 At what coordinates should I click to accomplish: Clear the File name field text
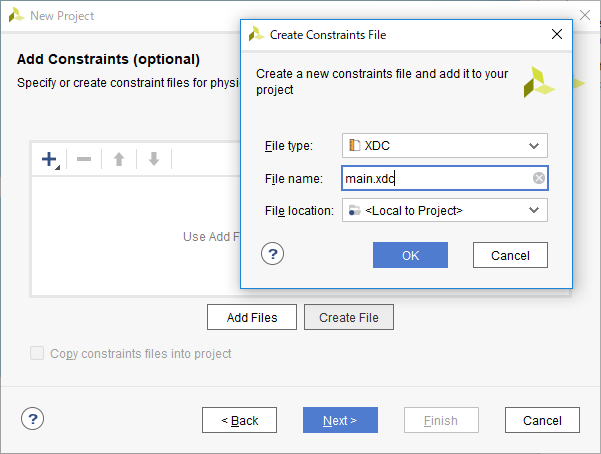539,178
